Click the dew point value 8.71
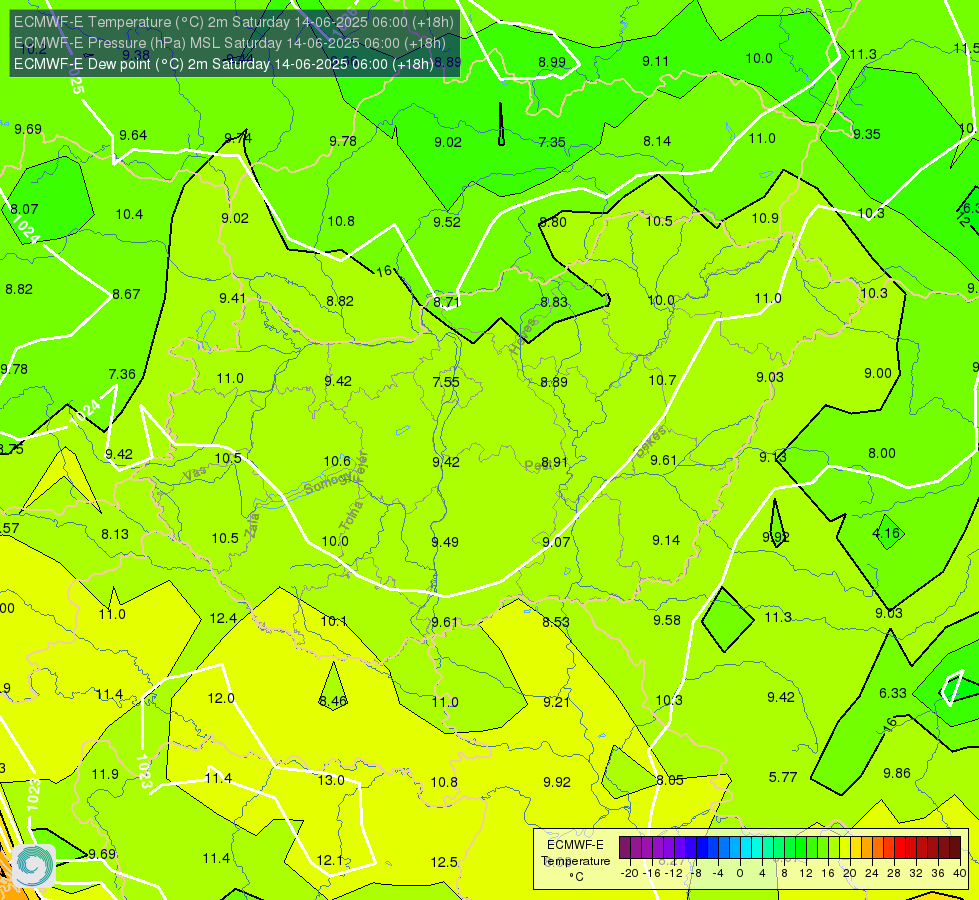The height and width of the screenshot is (900, 979). pos(447,302)
